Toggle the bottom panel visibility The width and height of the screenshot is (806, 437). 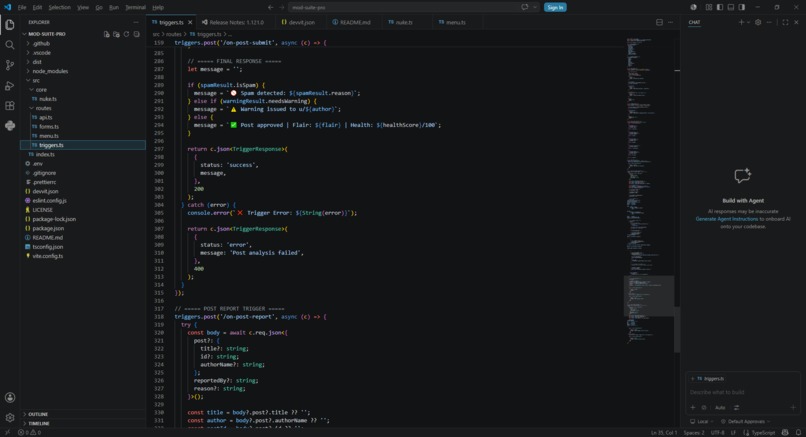[x=730, y=7]
